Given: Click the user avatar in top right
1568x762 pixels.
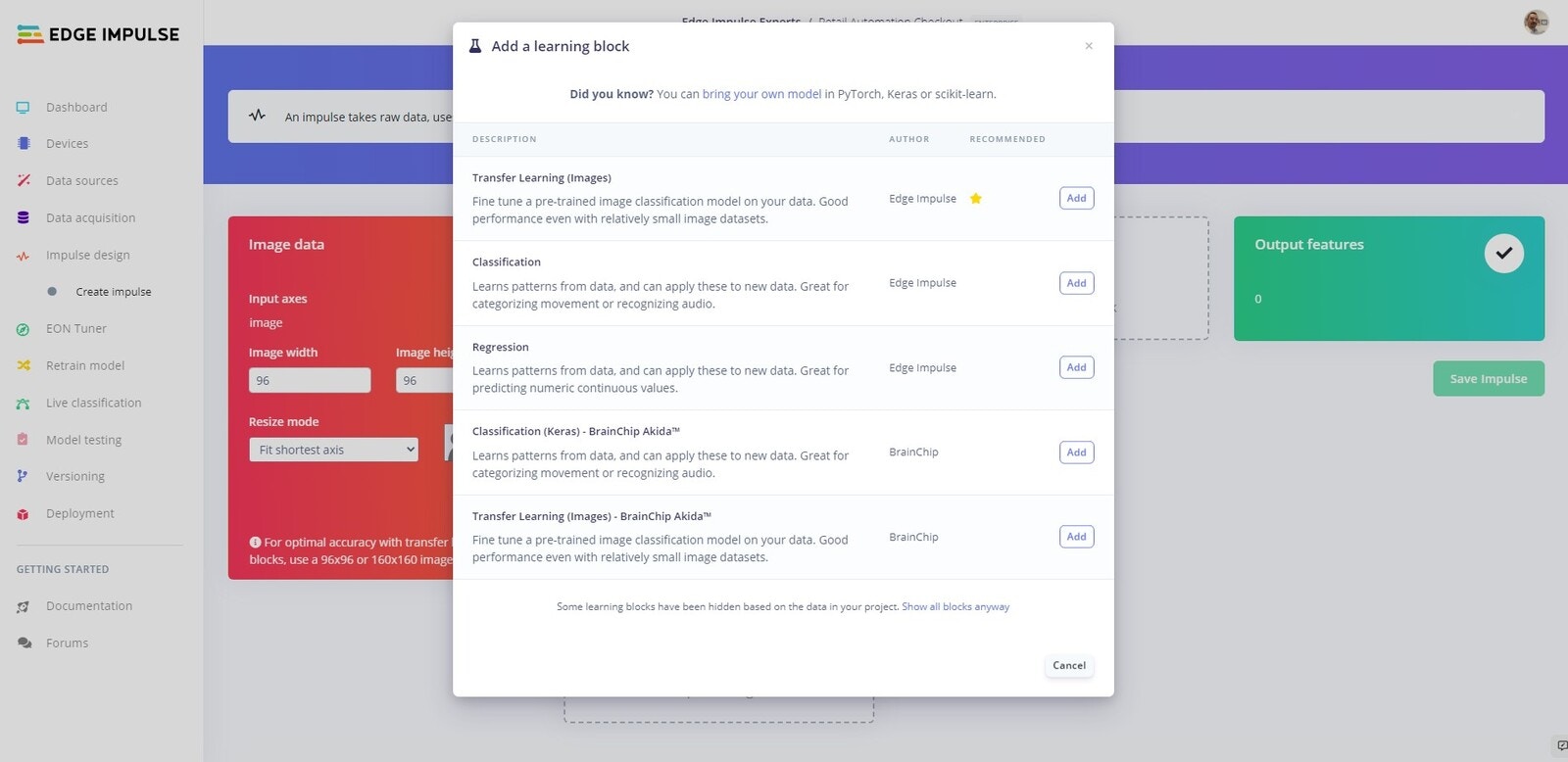Looking at the screenshot, I should click(x=1536, y=22).
